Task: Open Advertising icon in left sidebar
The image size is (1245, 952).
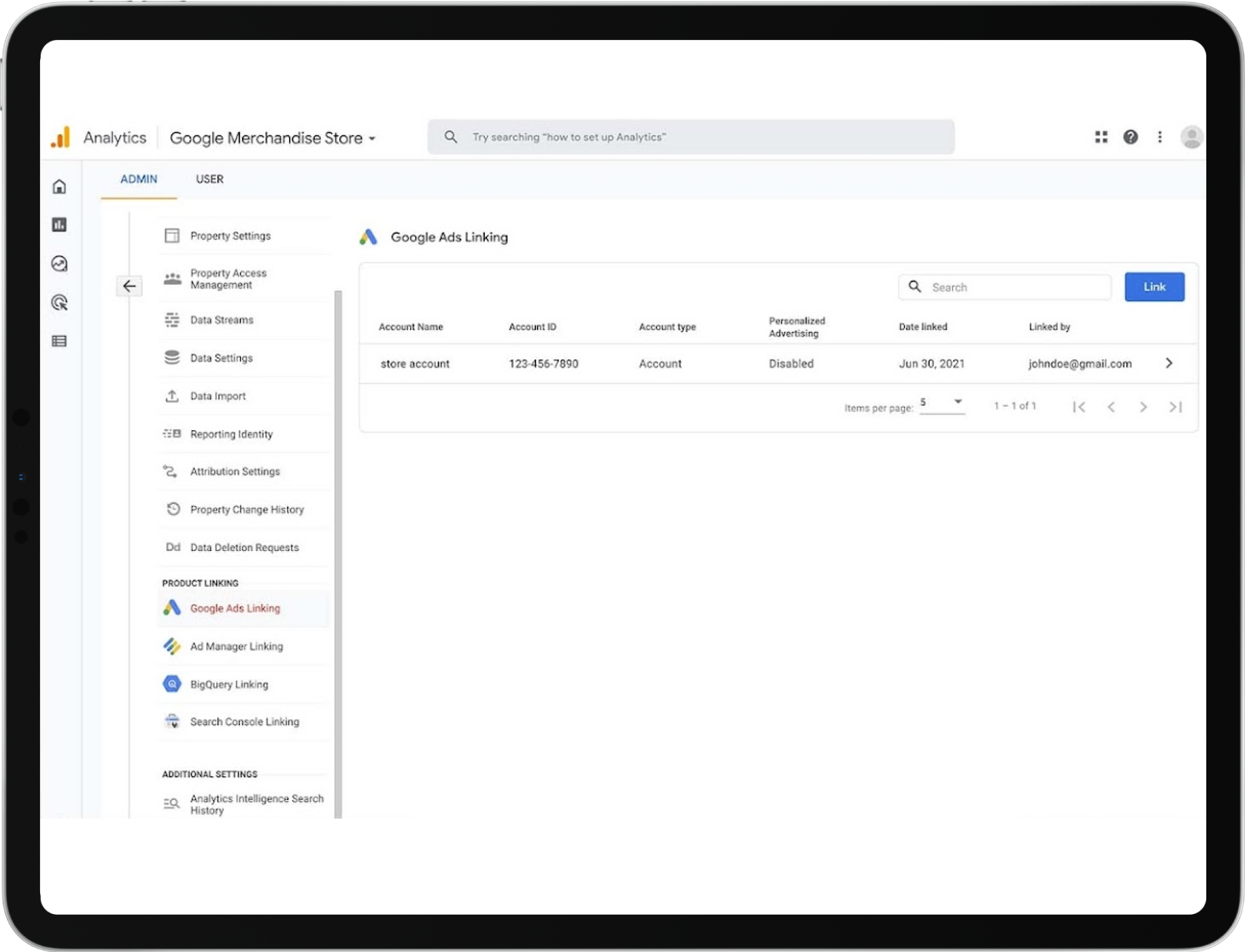Action: coord(59,302)
